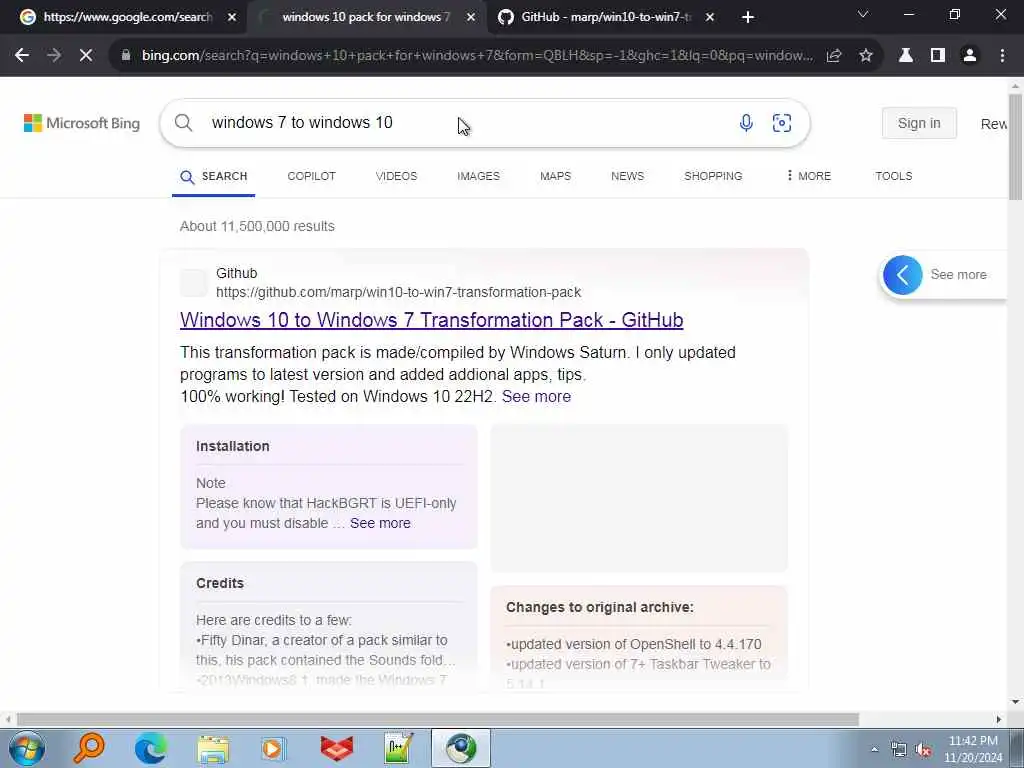The width and height of the screenshot is (1024, 768).
Task: Open the Credits card heading
Action: [219, 583]
